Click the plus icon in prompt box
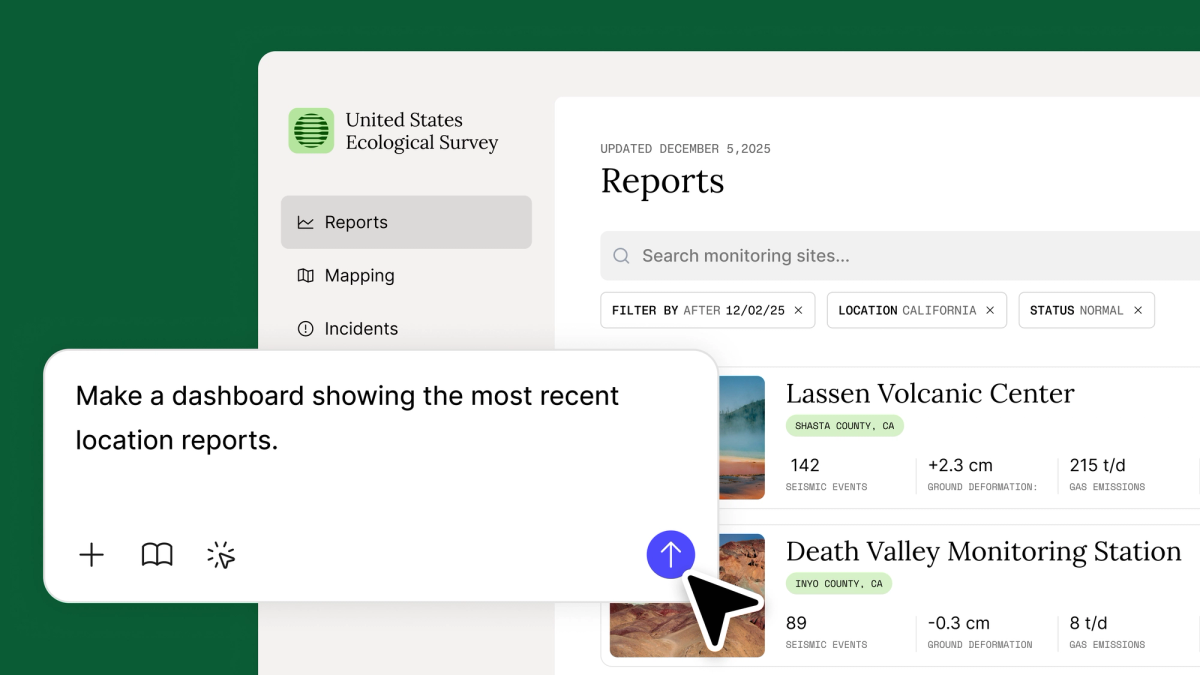The image size is (1200, 675). (91, 555)
